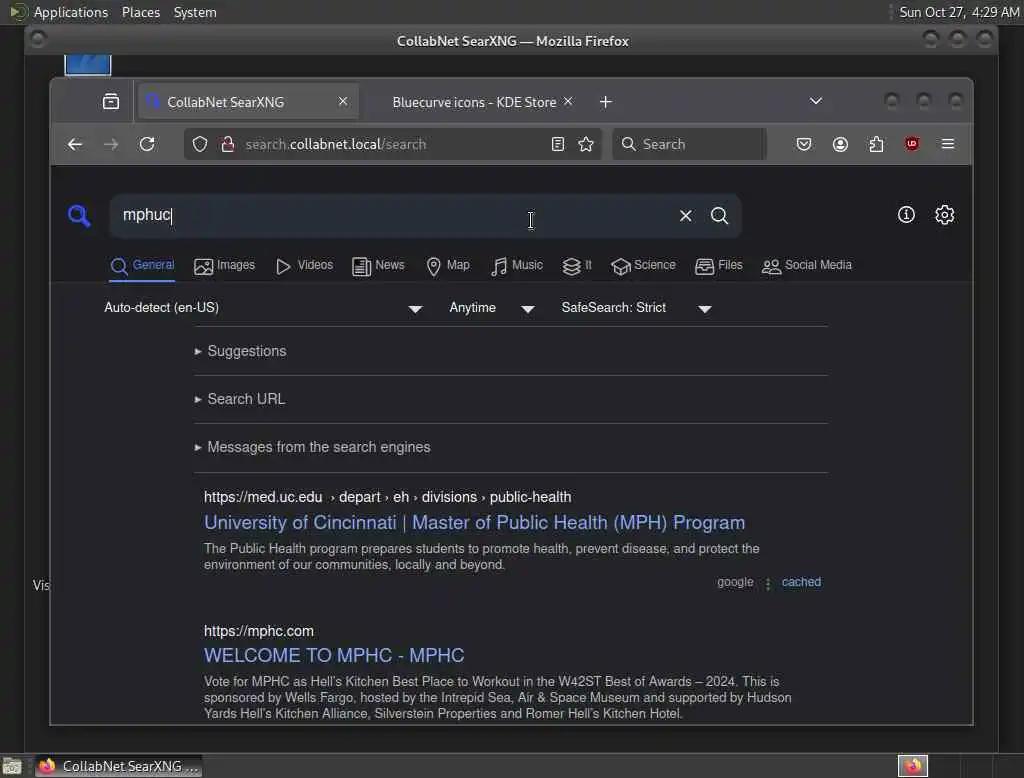Expand the Search URL section
Viewport: 1024px width, 778px height.
[x=240, y=398]
